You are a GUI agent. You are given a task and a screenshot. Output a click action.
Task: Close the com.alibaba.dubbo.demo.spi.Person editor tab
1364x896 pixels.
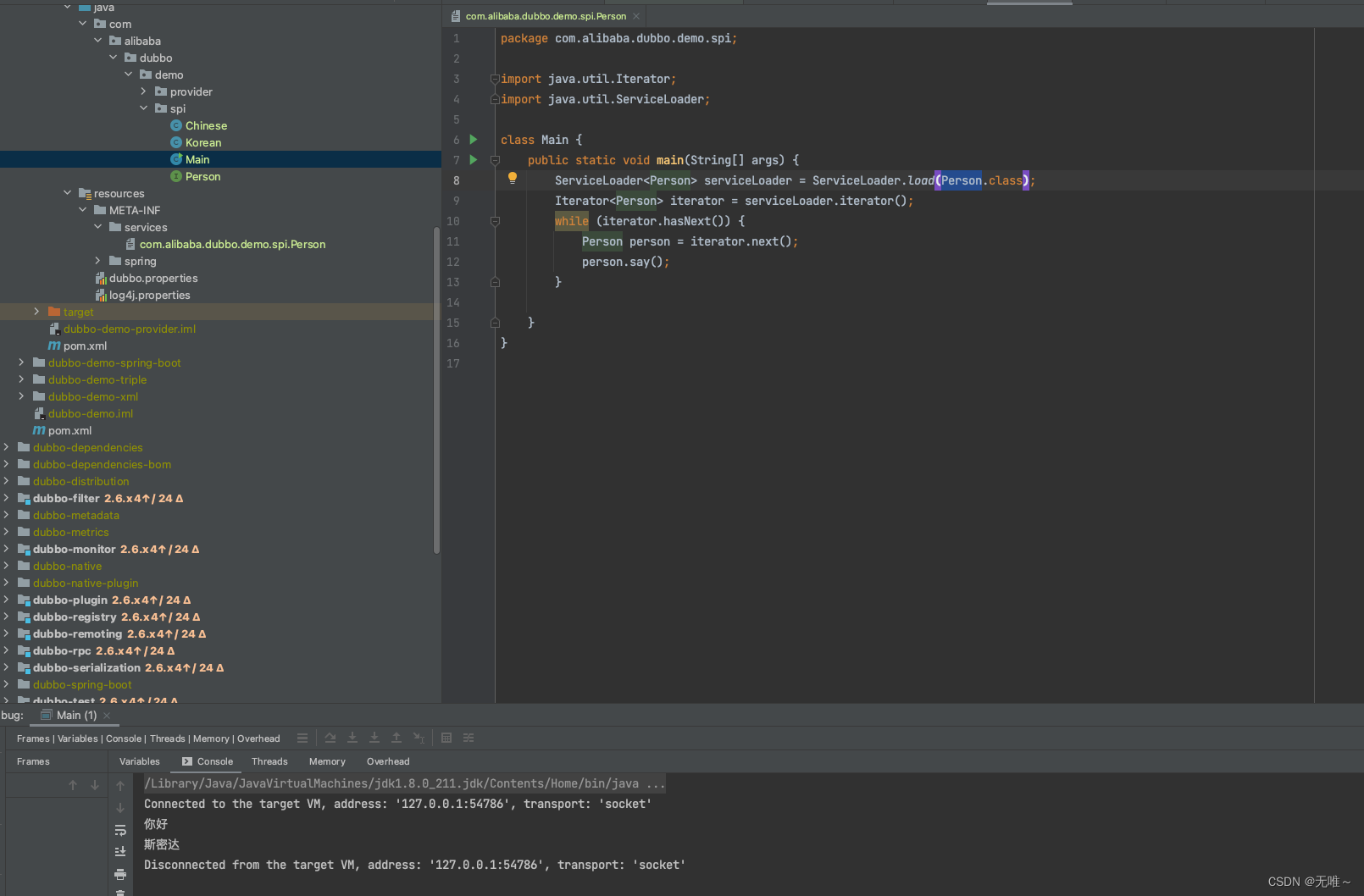pyautogui.click(x=636, y=16)
